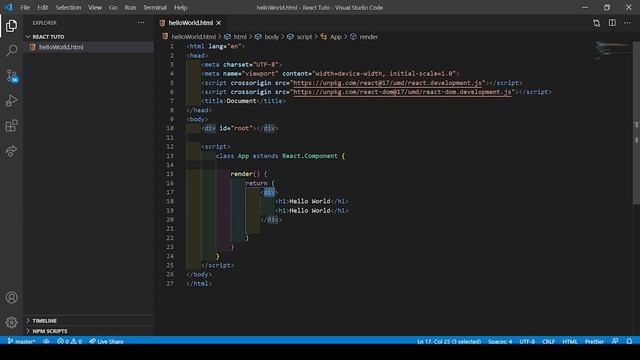Click the return keyword on line 16
Viewport: 640px width, 360px height.
coord(256,183)
